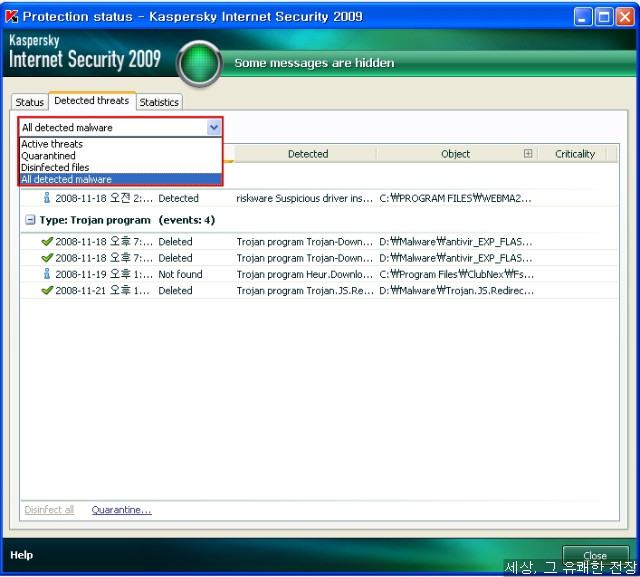Screen dimensions: 640x577
Task: Click the green checkmark on first Deleted row
Action: tap(47, 242)
